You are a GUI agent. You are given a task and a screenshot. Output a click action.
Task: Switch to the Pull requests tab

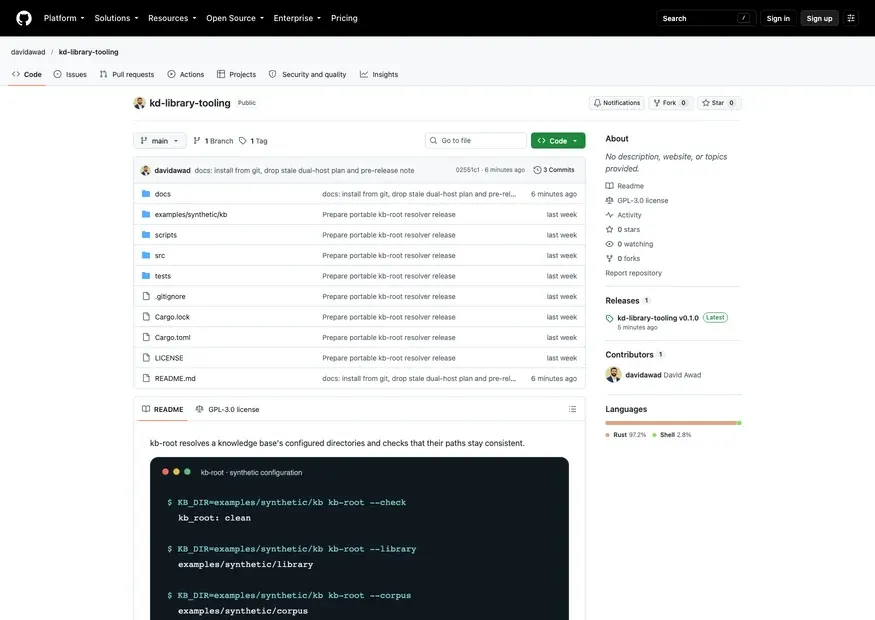127,74
